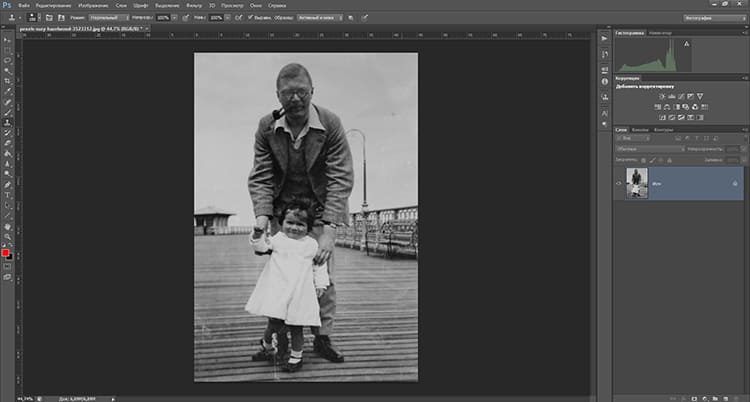
Task: Open the Filter menu
Action: (194, 6)
